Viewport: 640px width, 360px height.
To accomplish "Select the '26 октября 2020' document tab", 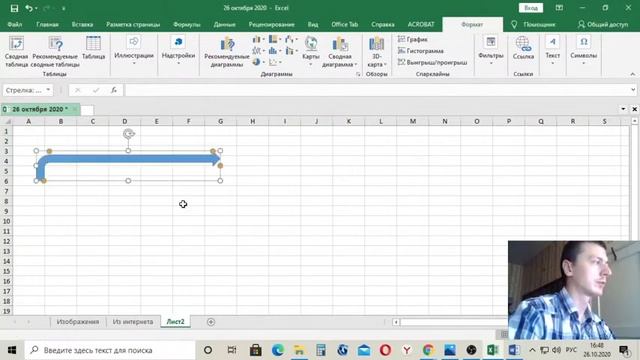I will point(40,109).
